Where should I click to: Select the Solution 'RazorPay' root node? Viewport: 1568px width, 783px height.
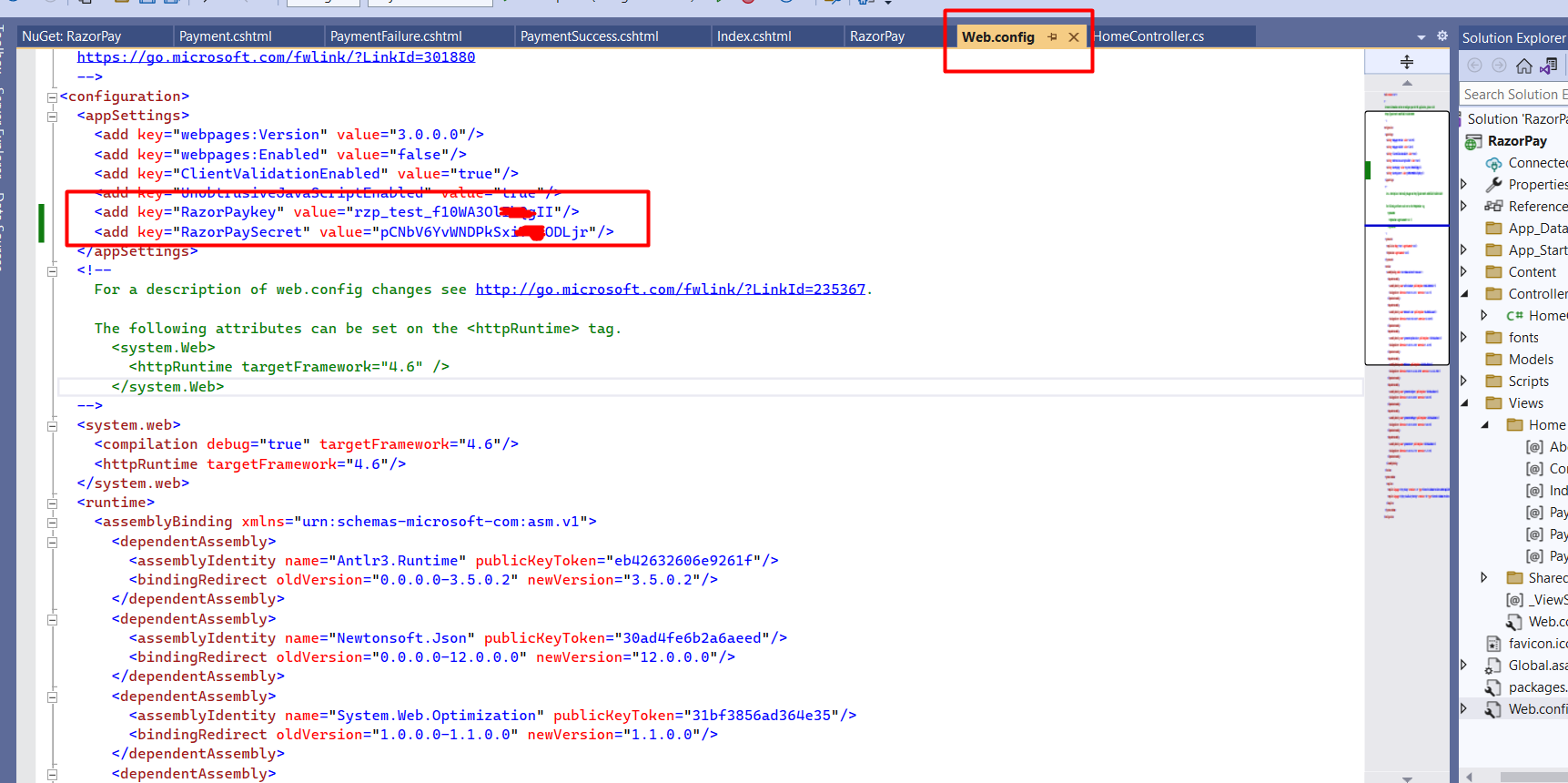tap(1516, 119)
